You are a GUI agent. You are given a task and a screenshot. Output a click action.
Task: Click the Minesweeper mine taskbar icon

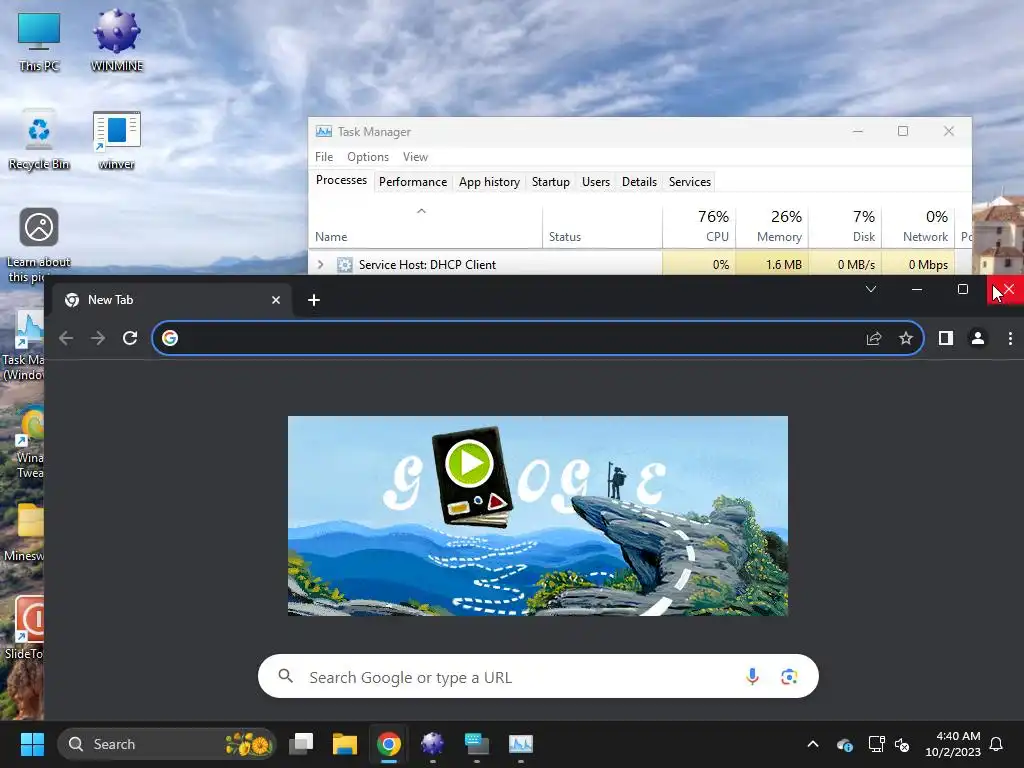pos(432,744)
